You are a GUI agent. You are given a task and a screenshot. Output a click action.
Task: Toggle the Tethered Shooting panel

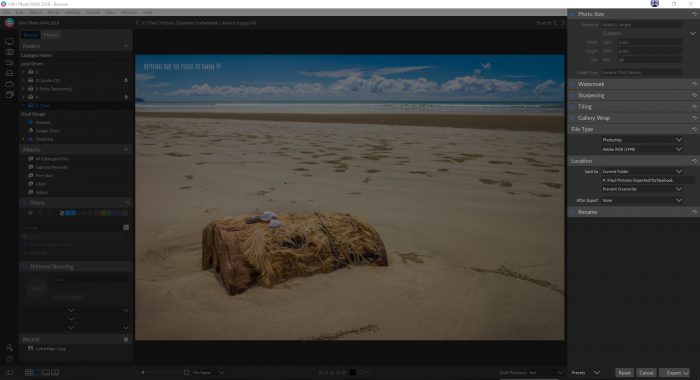25,267
